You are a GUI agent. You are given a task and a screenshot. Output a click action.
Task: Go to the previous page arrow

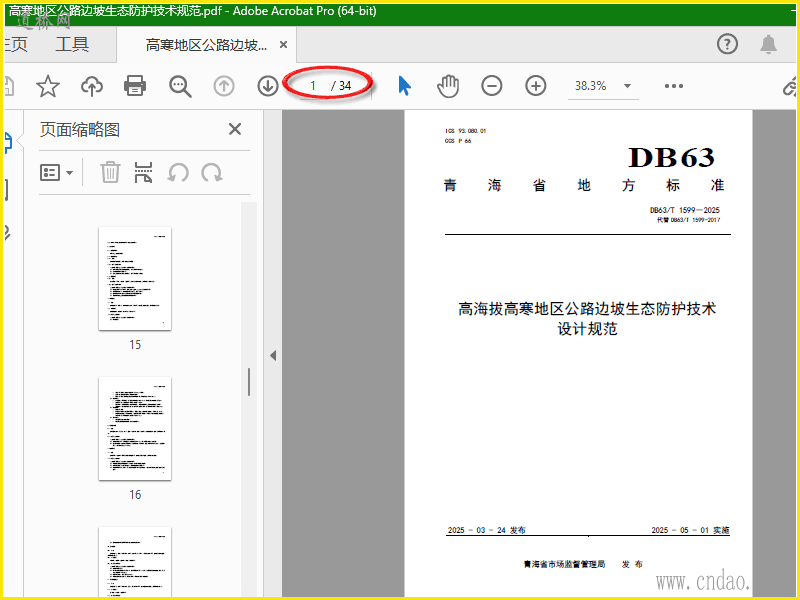223,86
